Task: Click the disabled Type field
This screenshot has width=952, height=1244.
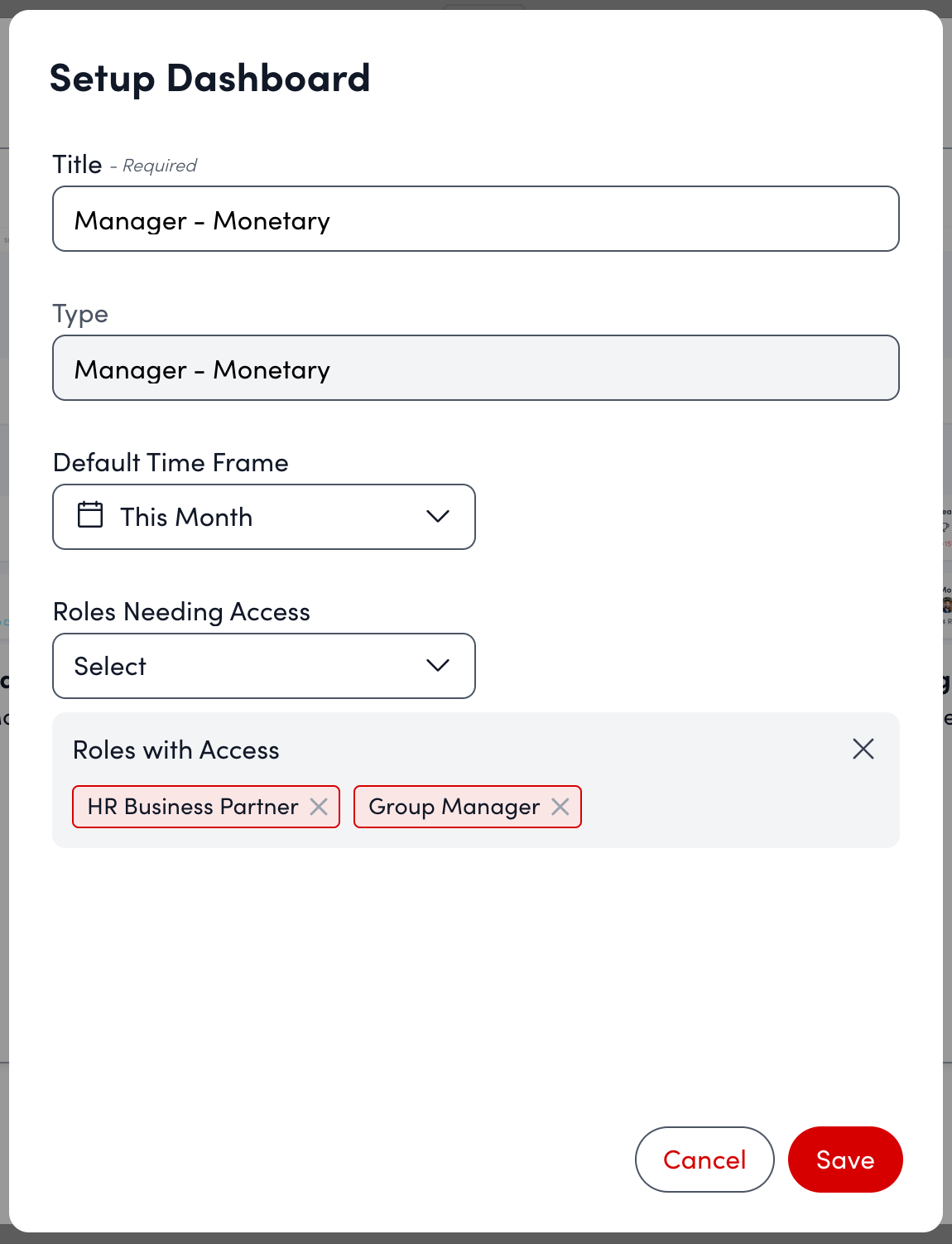Action: click(475, 369)
